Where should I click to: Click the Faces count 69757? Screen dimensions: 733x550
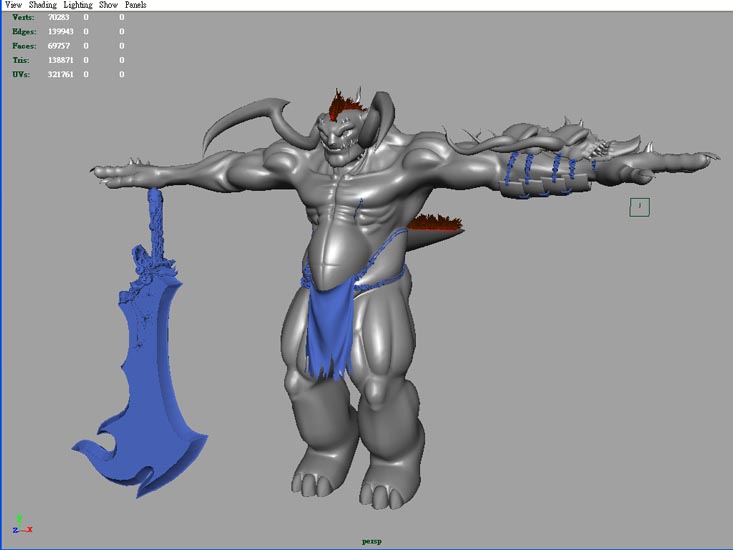point(59,46)
